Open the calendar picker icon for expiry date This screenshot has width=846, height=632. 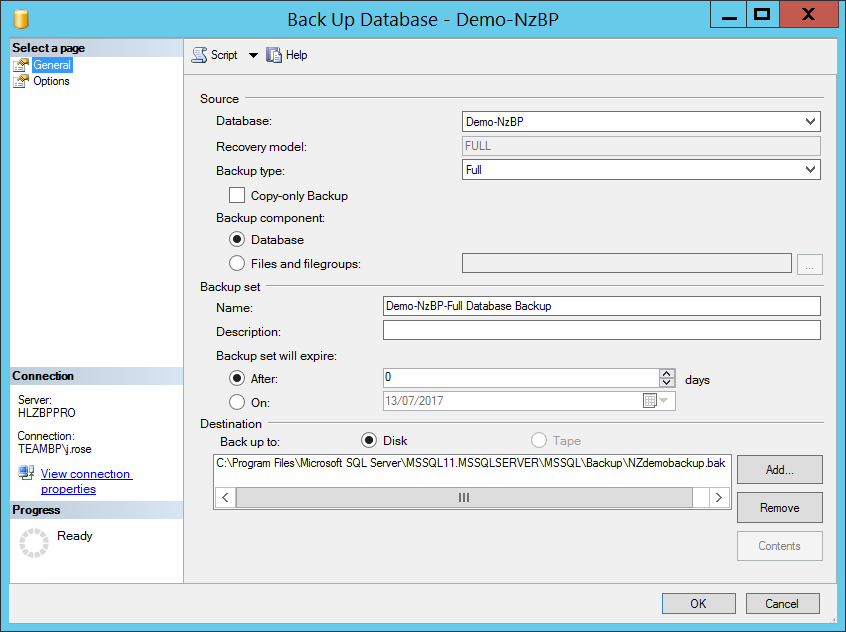pos(650,401)
